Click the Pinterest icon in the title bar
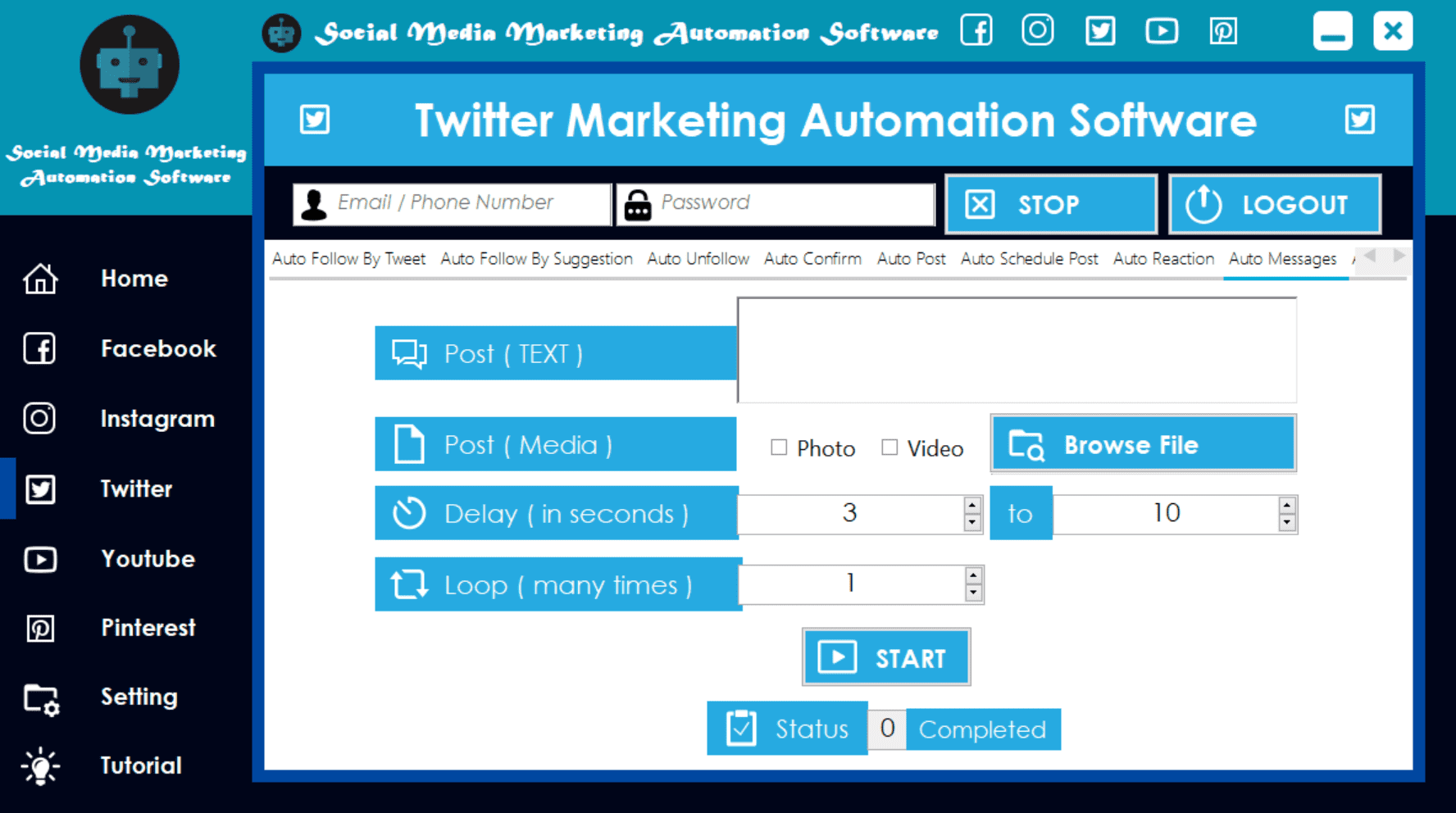This screenshot has width=1456, height=813. pyautogui.click(x=1223, y=31)
